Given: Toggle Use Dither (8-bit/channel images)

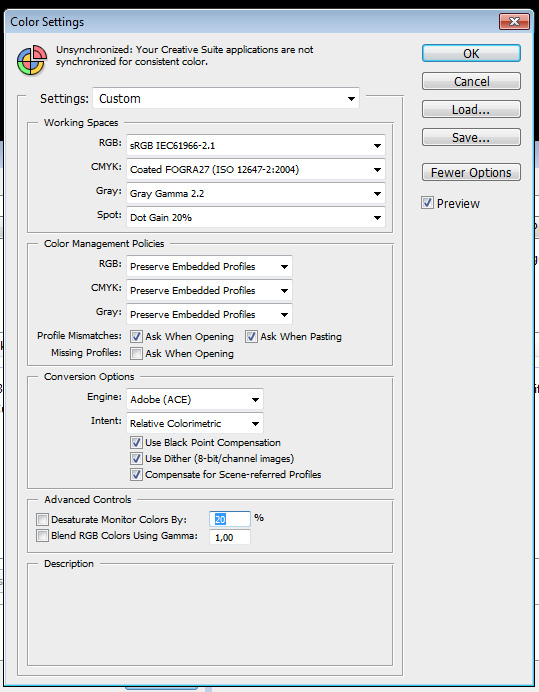Looking at the screenshot, I should [x=136, y=459].
